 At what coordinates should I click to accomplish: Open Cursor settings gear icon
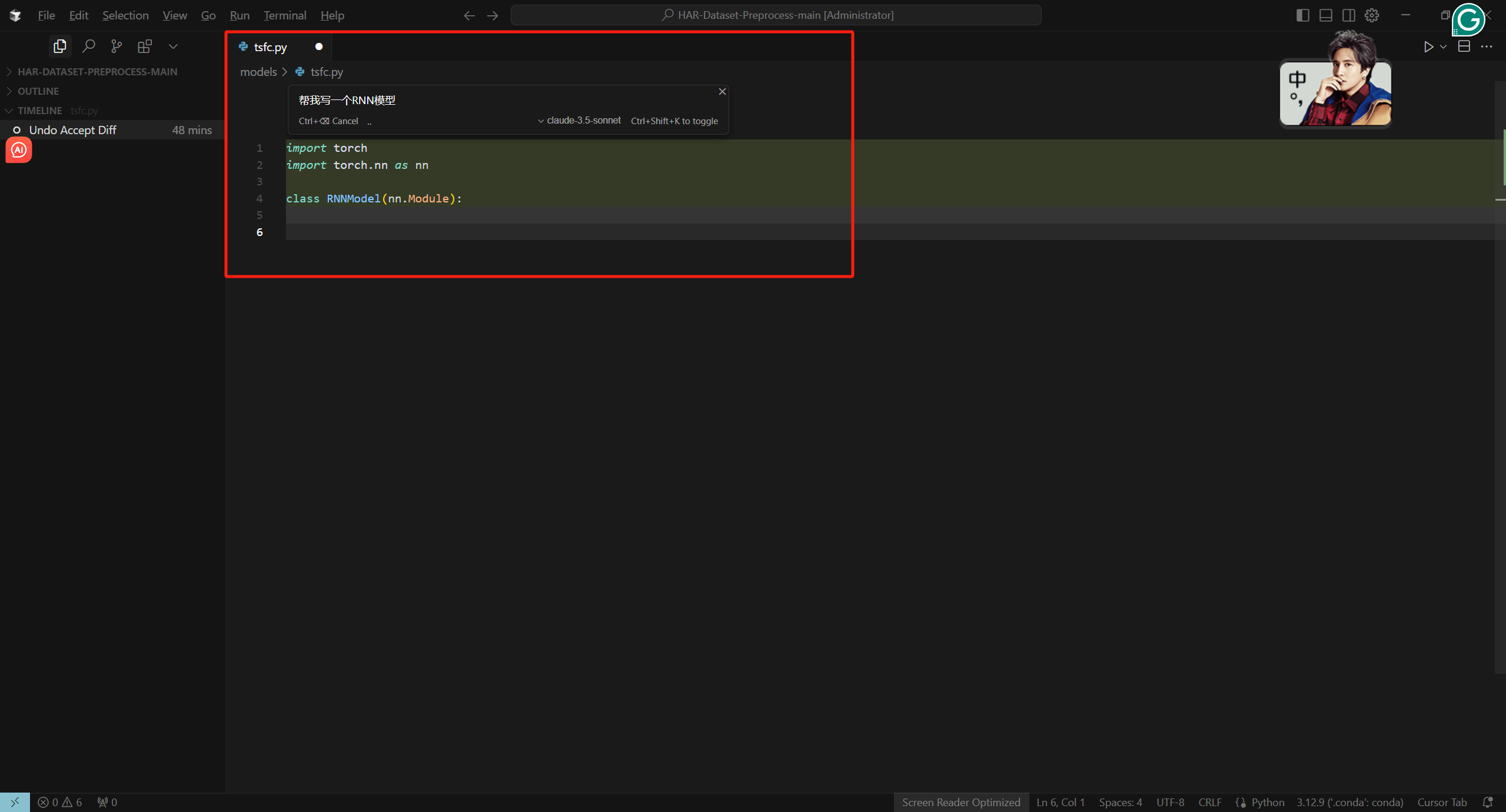tap(1372, 15)
